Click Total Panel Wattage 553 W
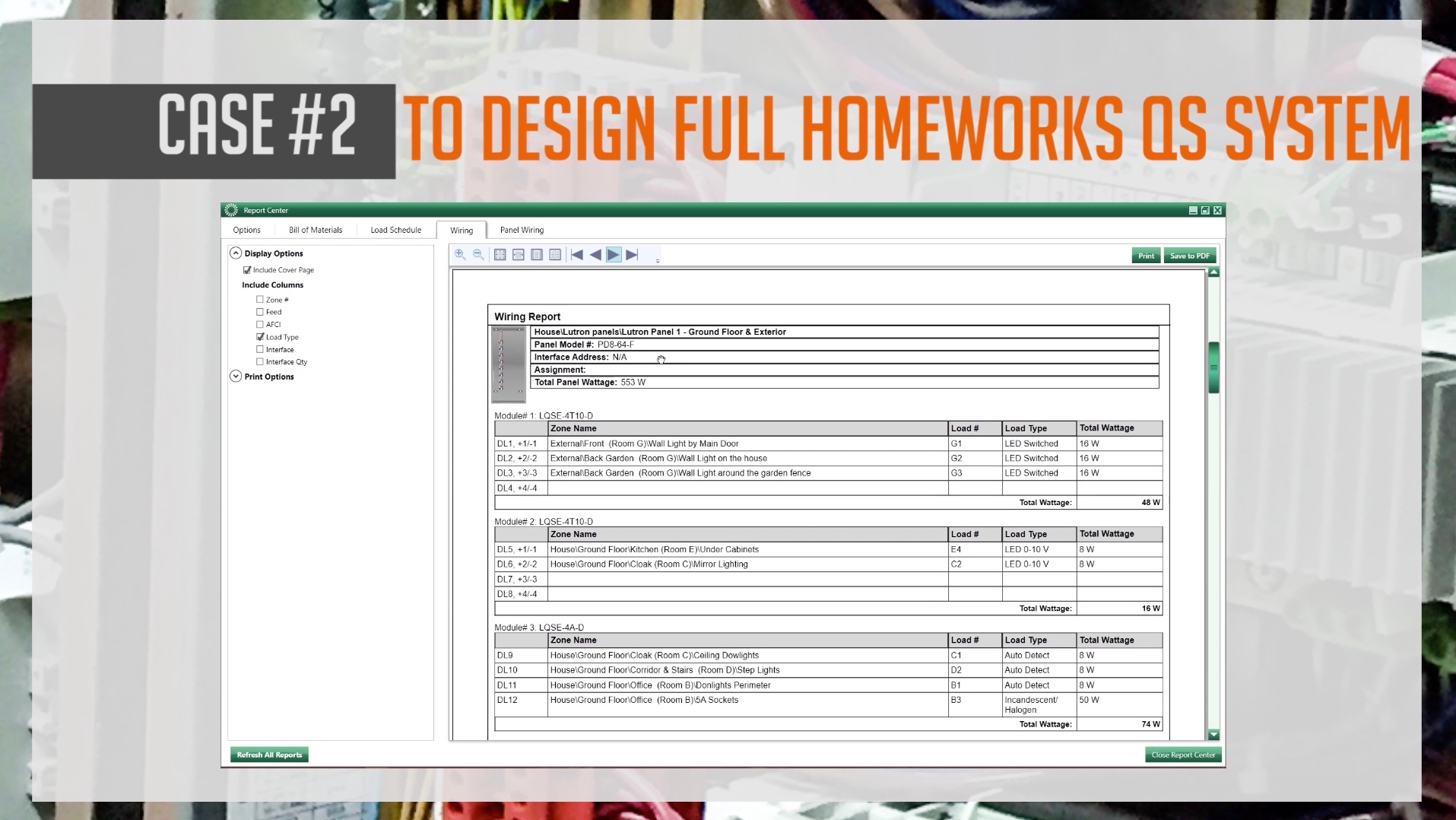 coord(845,383)
